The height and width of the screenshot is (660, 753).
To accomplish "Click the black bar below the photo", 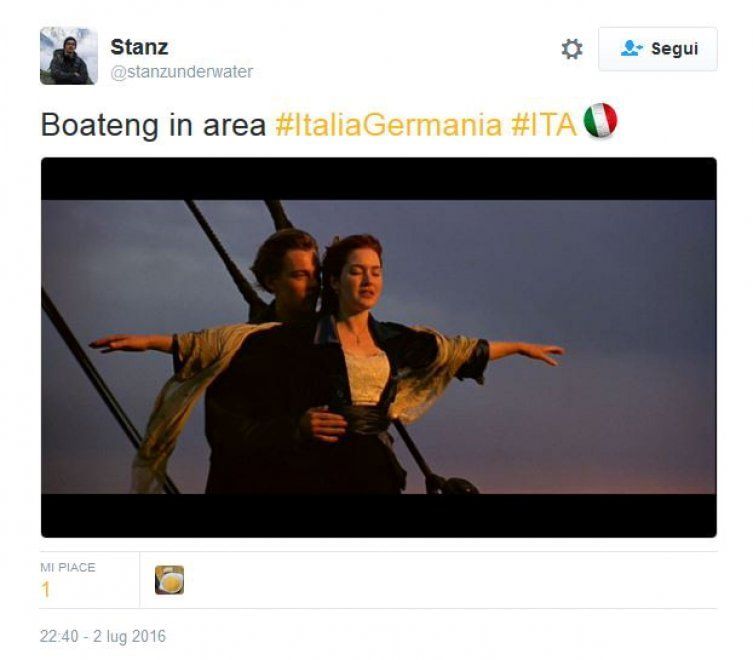I will [379, 515].
